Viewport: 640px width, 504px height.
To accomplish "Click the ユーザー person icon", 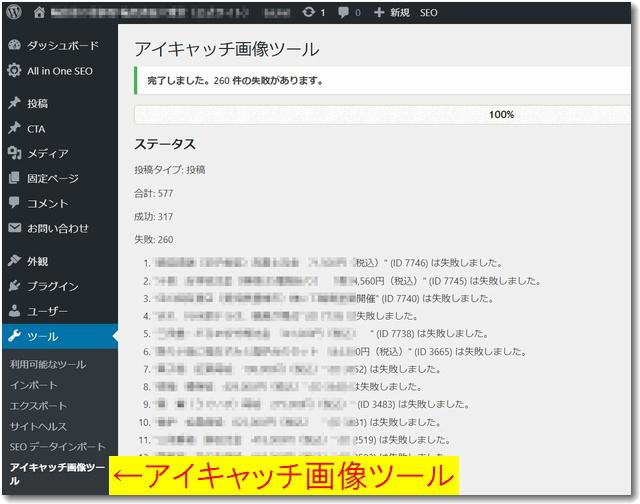I will click(14, 311).
